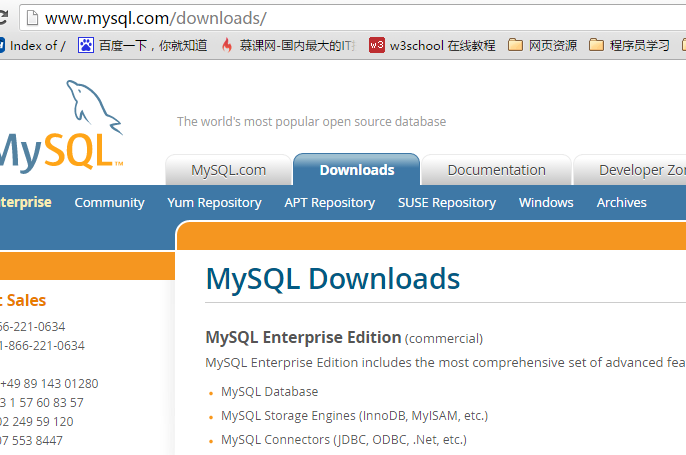The width and height of the screenshot is (686, 455).
Task: Click the browser reload icon
Action: coord(4,18)
